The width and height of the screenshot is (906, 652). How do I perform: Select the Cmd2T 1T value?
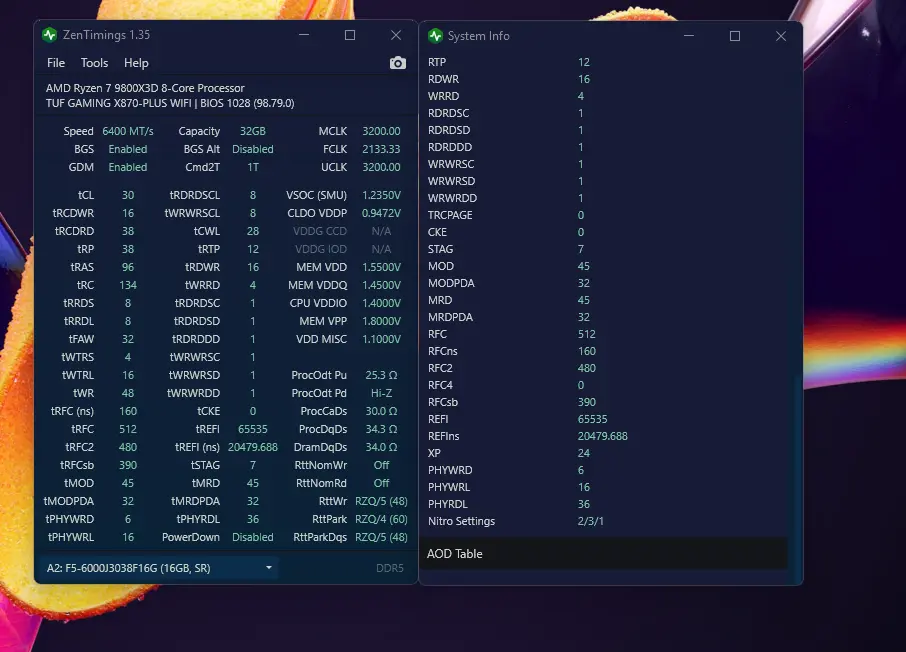click(253, 167)
